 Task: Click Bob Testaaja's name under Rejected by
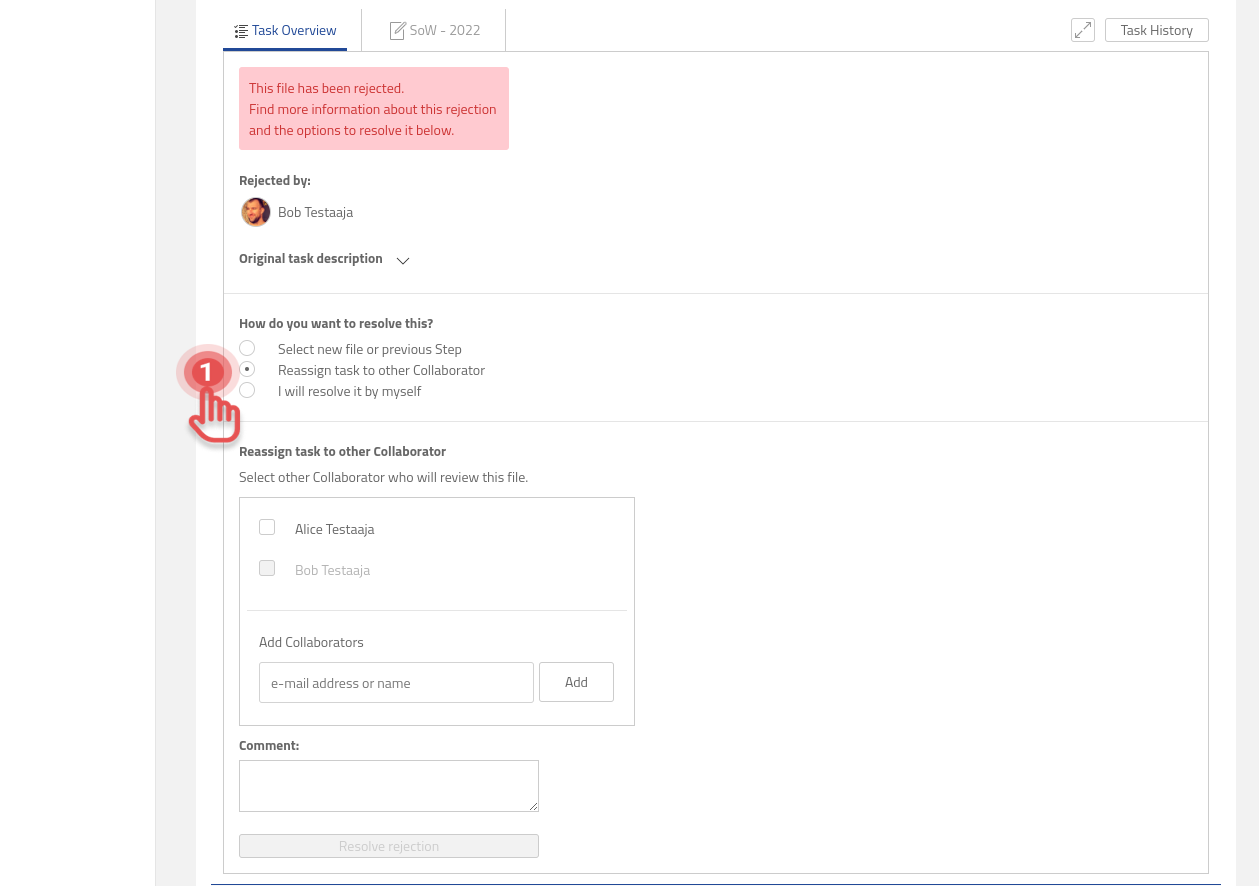[315, 212]
